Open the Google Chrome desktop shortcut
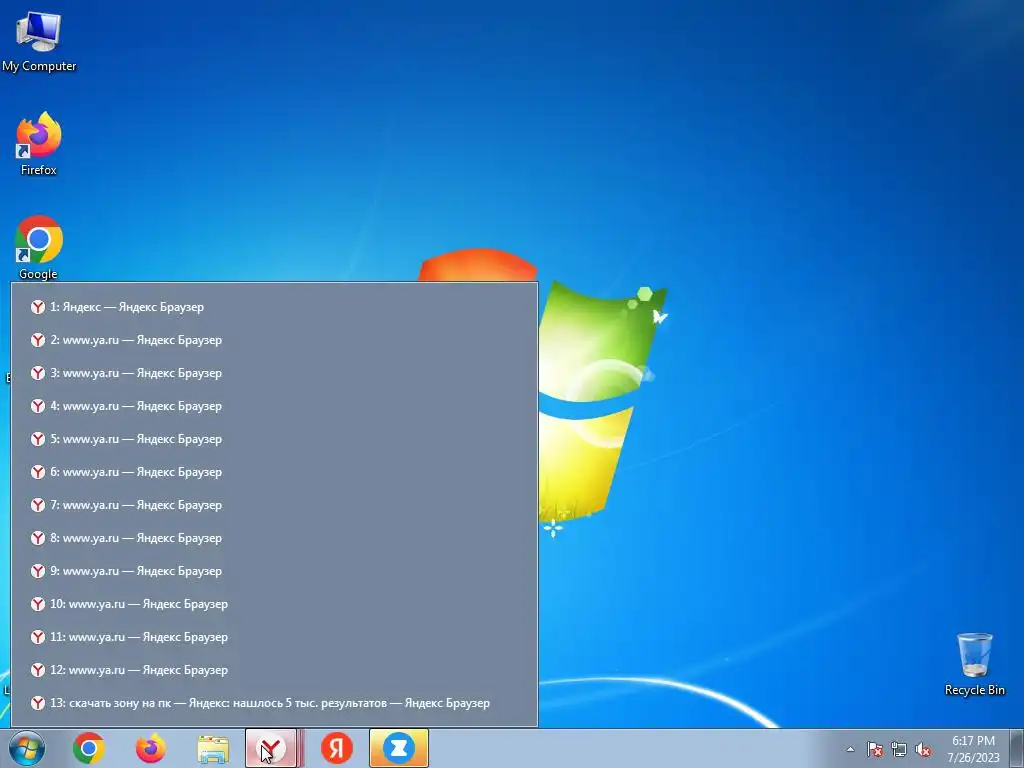The width and height of the screenshot is (1024, 768). click(39, 248)
